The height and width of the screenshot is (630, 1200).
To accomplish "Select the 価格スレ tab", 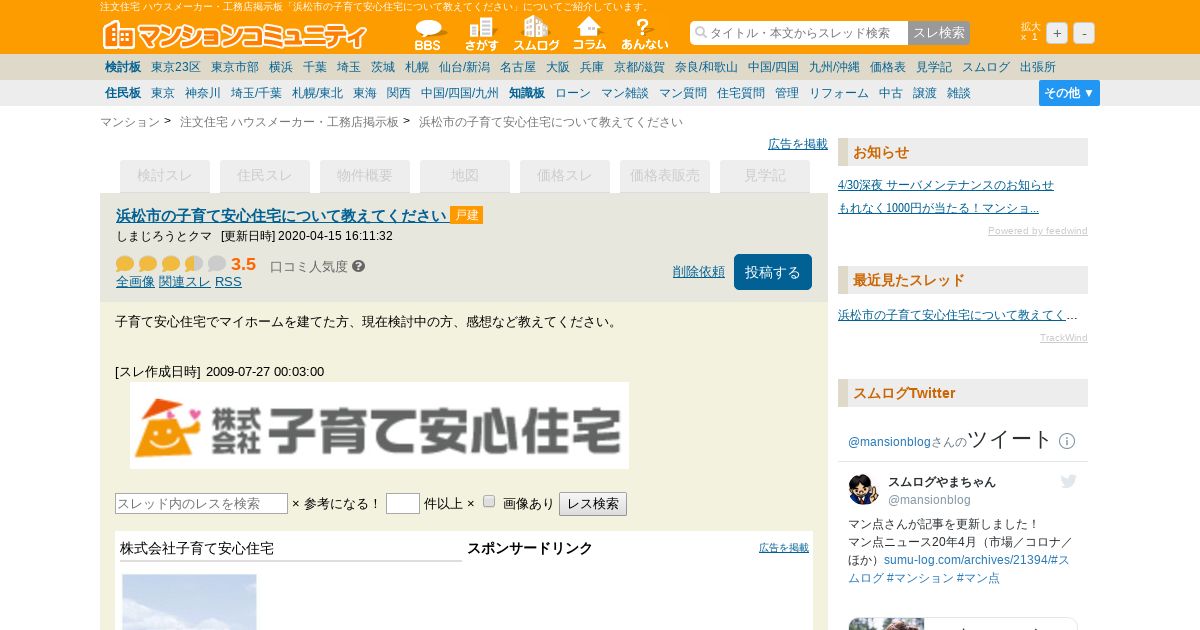I will [x=565, y=176].
